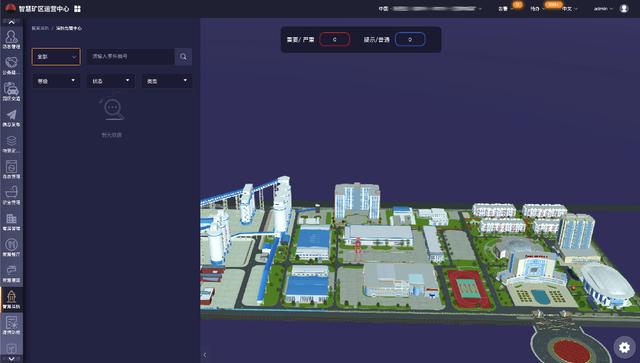640x363 pixels.
Task: Open the admin user menu
Action: pyautogui.click(x=603, y=9)
